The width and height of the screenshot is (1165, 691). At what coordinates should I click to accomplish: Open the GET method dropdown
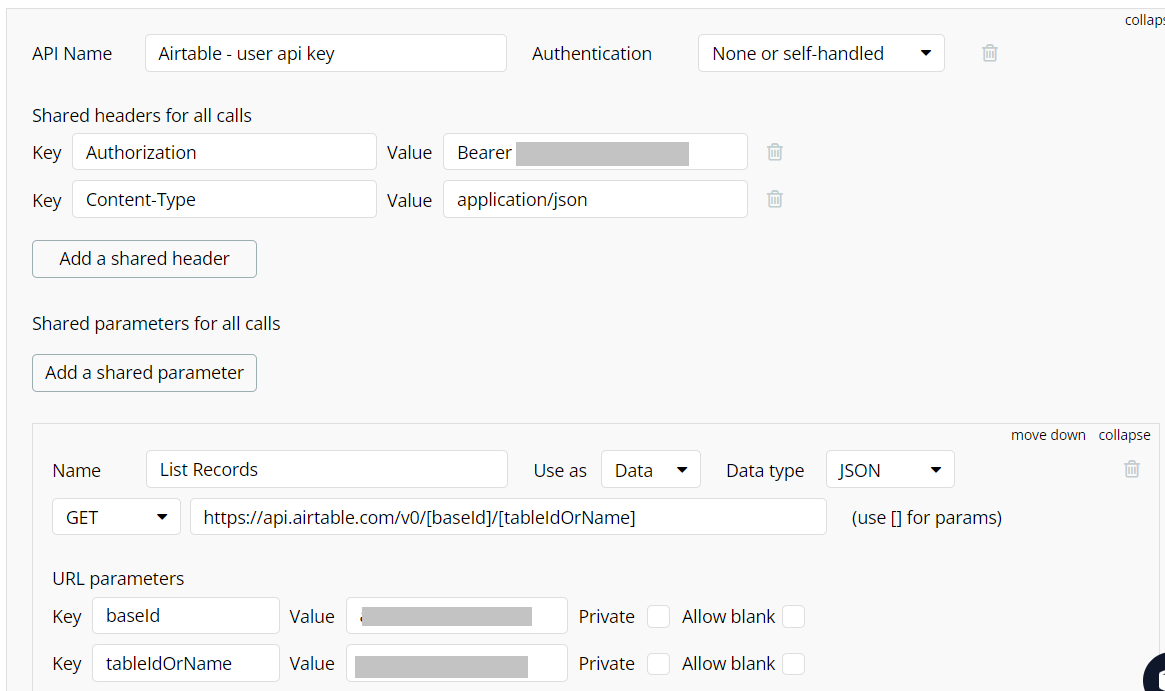[x=117, y=516]
